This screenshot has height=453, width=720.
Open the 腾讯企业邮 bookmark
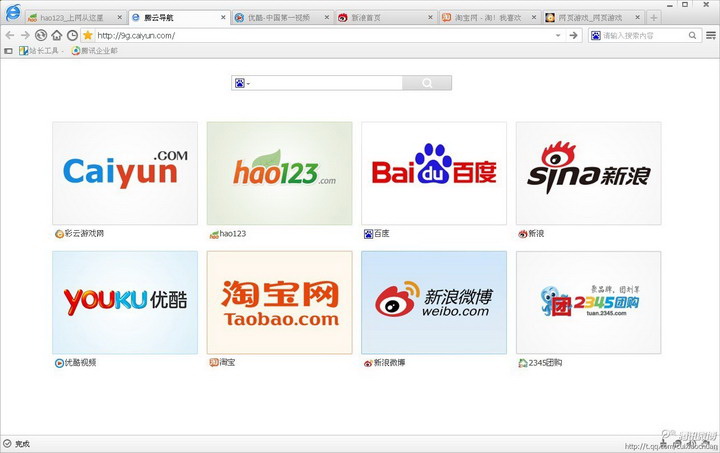(94, 51)
